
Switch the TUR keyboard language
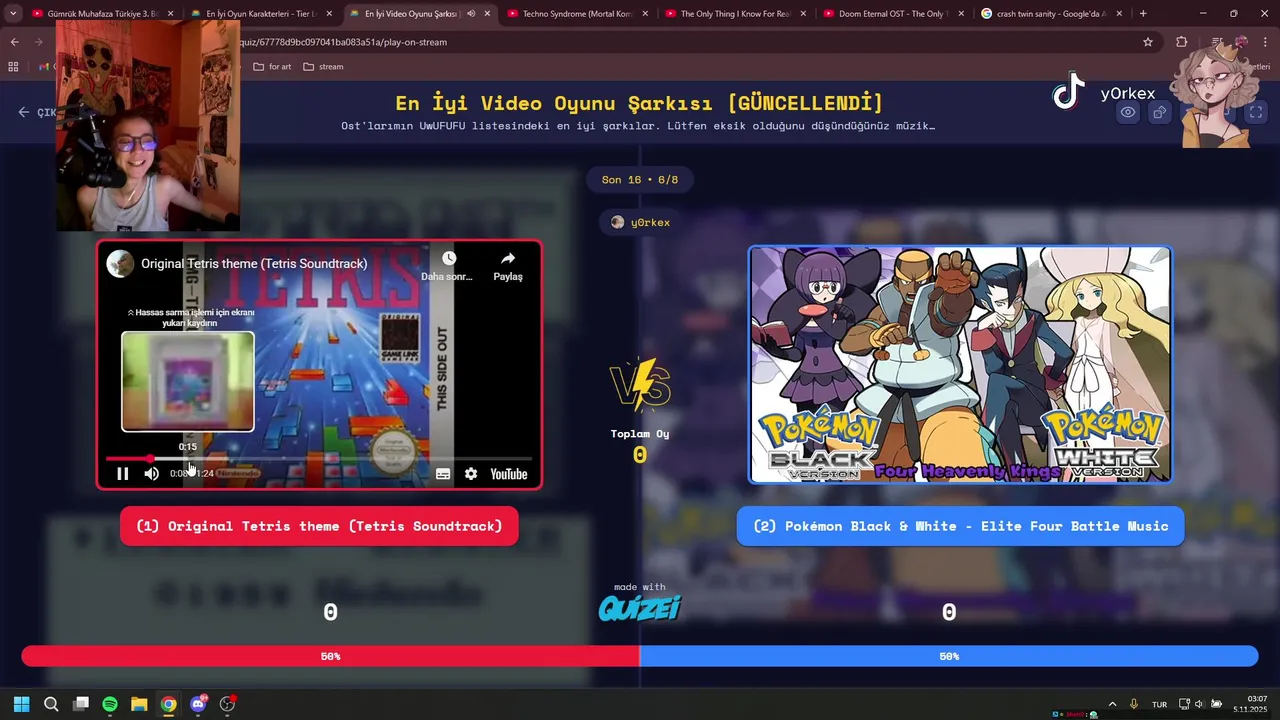pos(1159,704)
